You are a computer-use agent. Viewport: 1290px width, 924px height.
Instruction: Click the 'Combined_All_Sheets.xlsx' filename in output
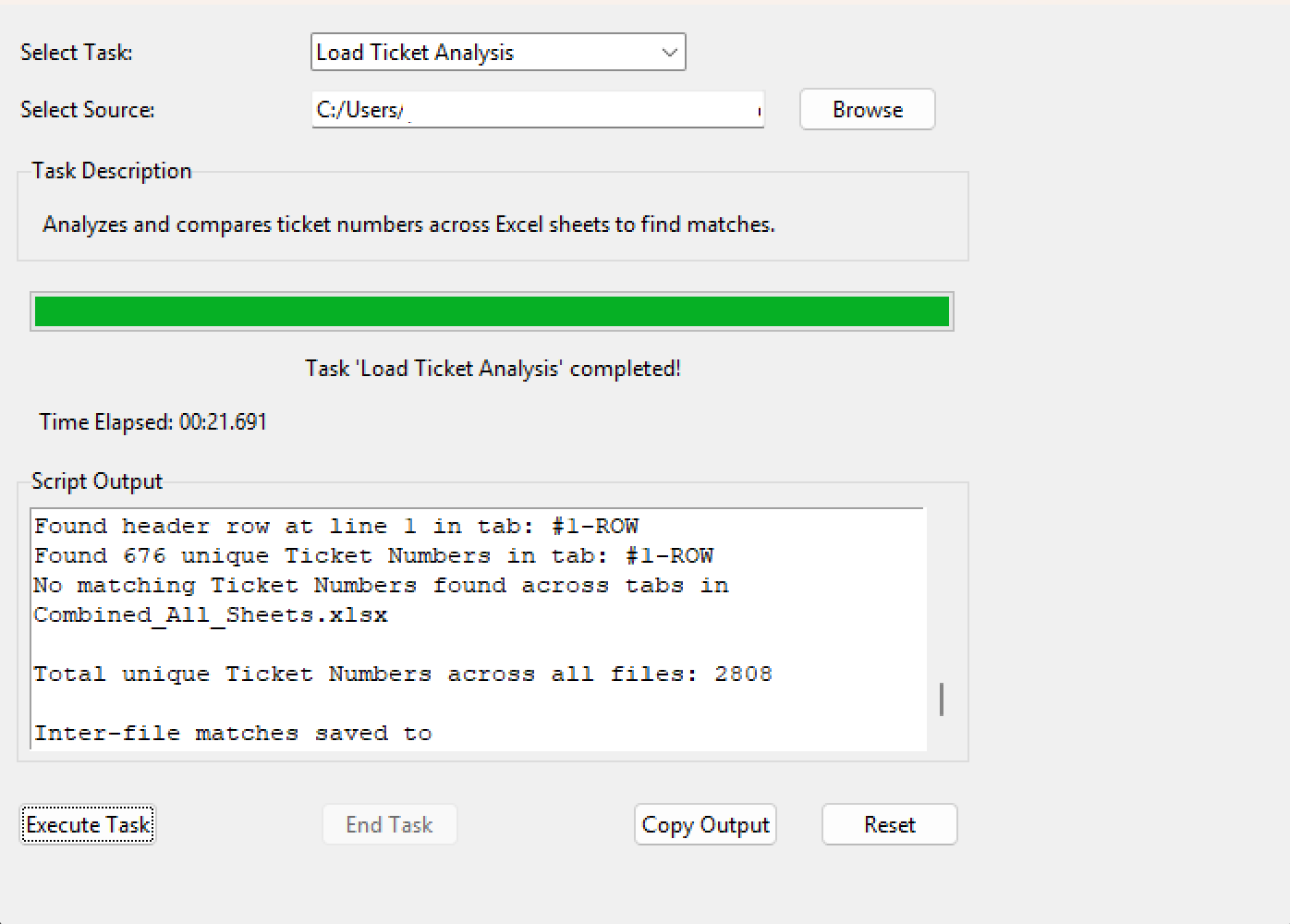click(210, 614)
